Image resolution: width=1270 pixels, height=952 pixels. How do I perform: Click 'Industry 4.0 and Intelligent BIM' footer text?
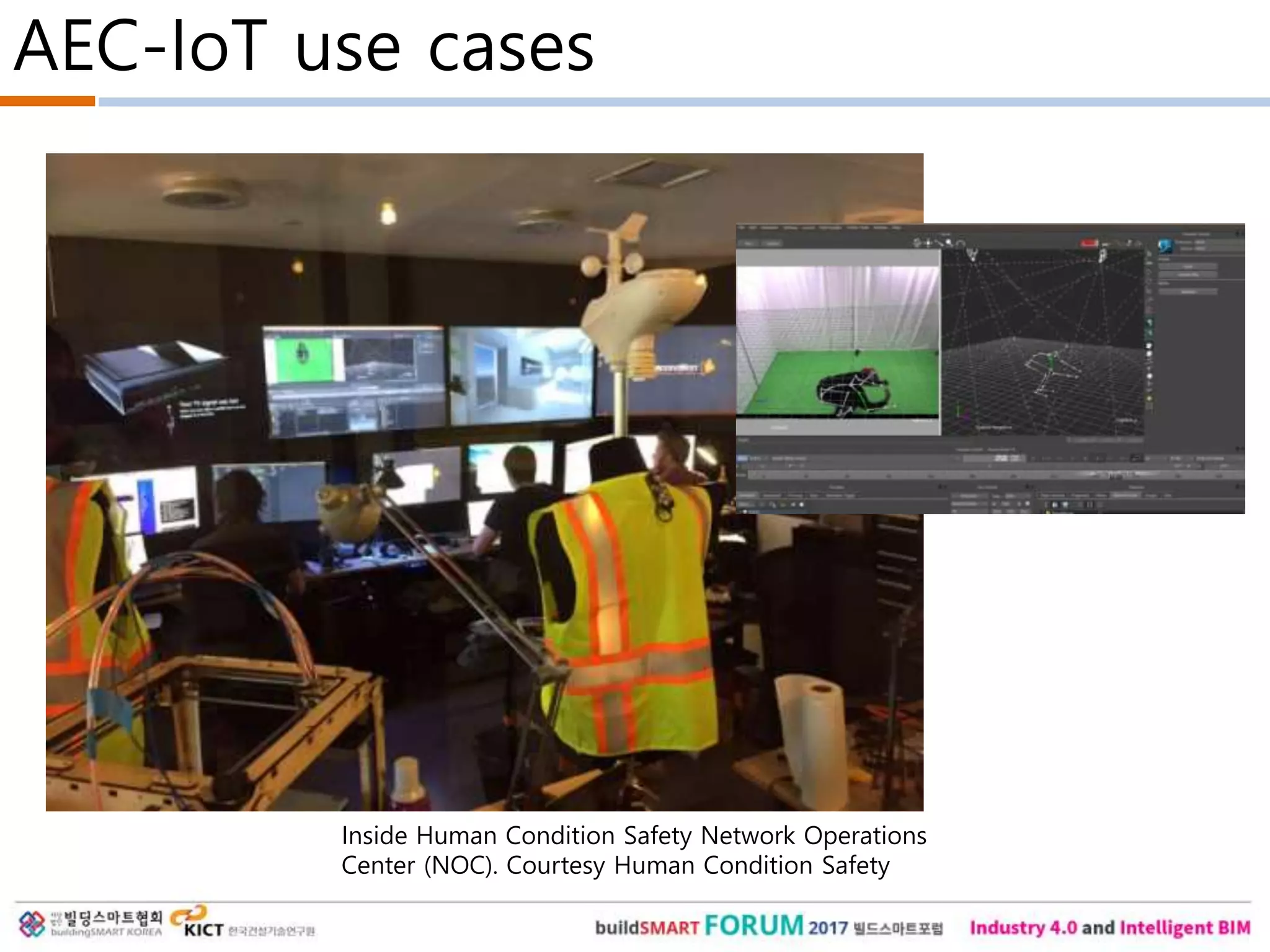(1110, 928)
